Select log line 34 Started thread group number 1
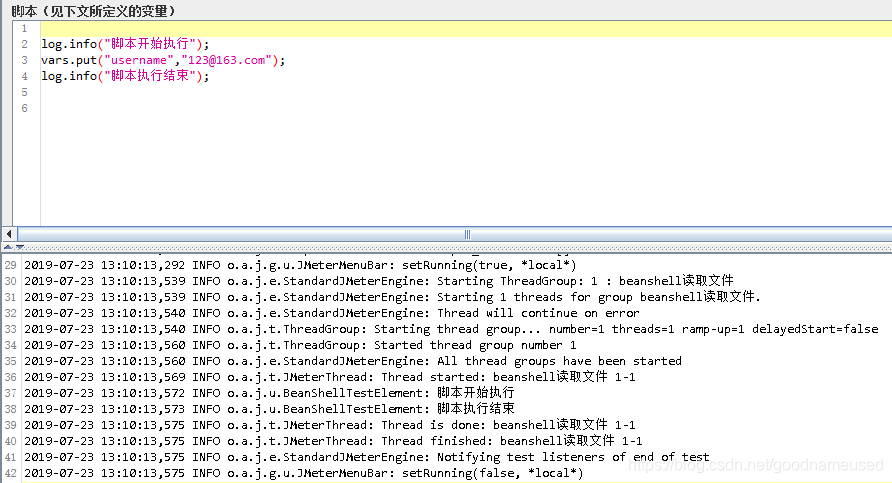Image resolution: width=892 pixels, height=483 pixels. [300, 345]
